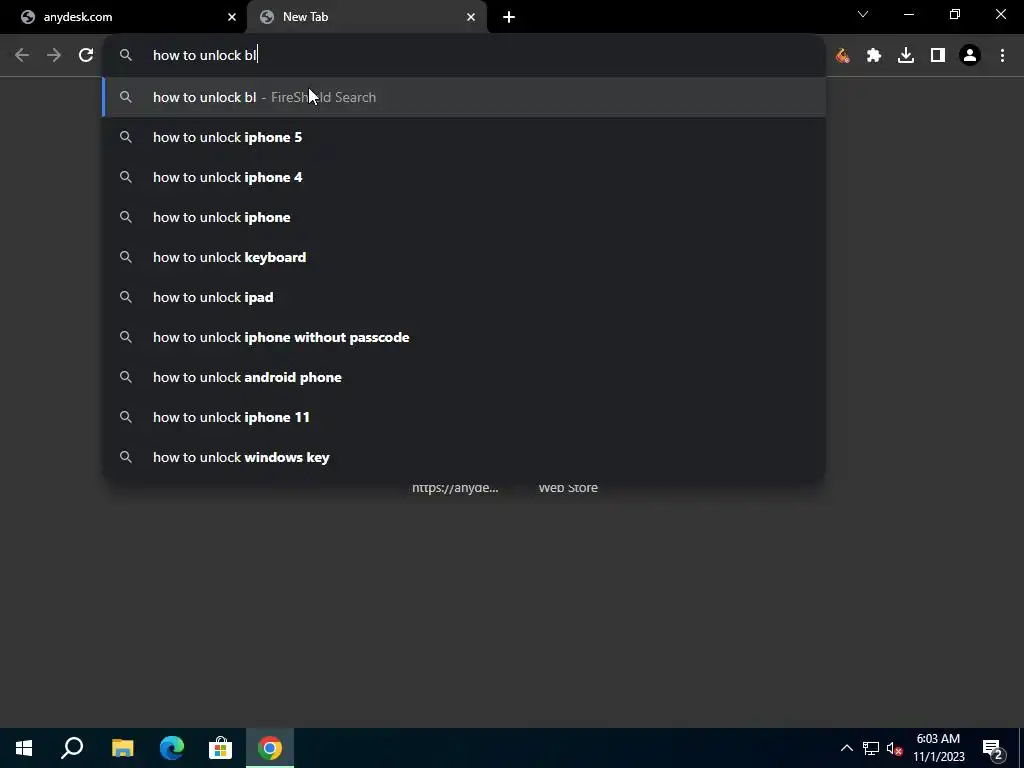1024x768 pixels.
Task: Open the clock showing 6:03 AM
Action: coord(938,748)
